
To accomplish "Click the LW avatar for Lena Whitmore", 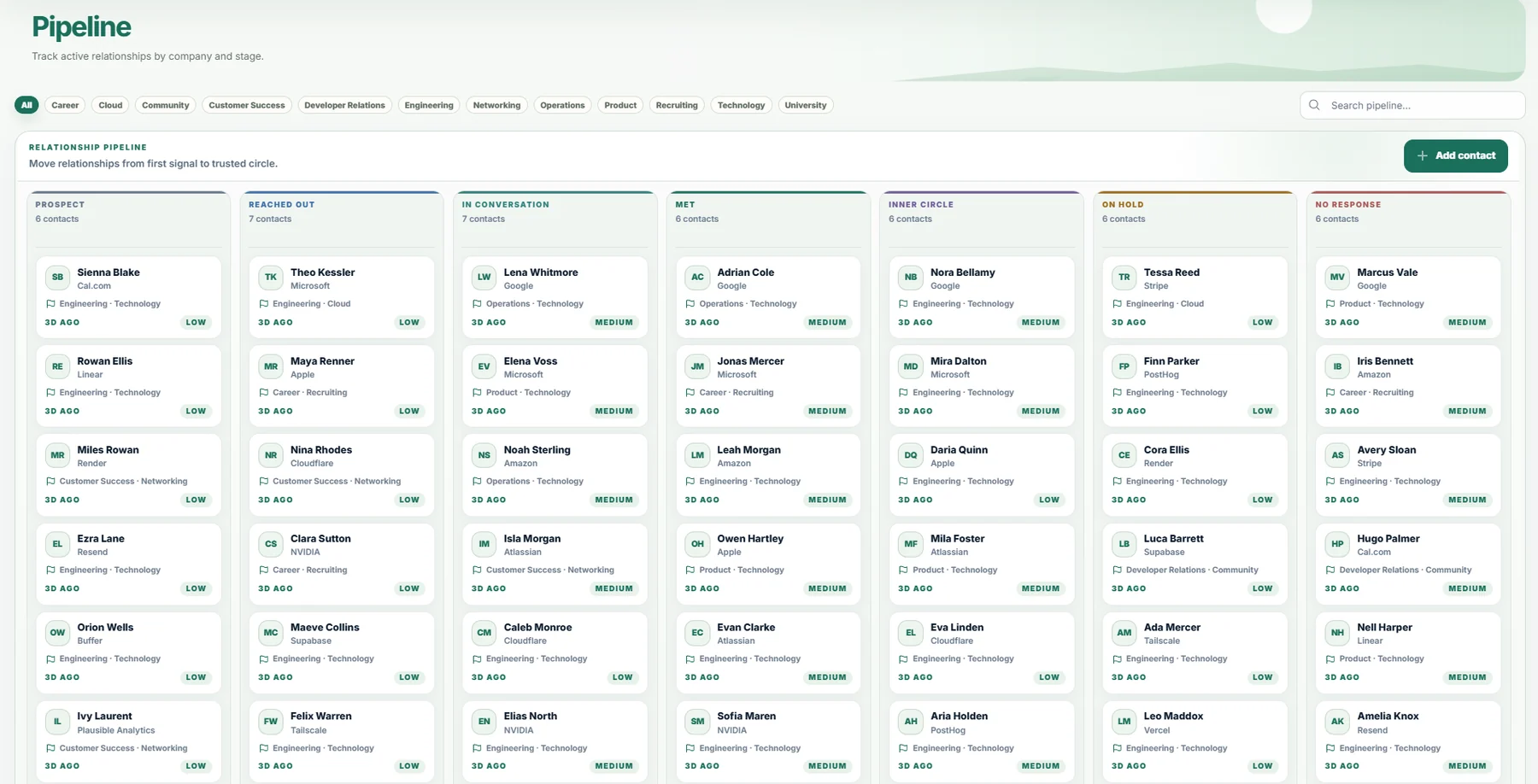I will (484, 278).
